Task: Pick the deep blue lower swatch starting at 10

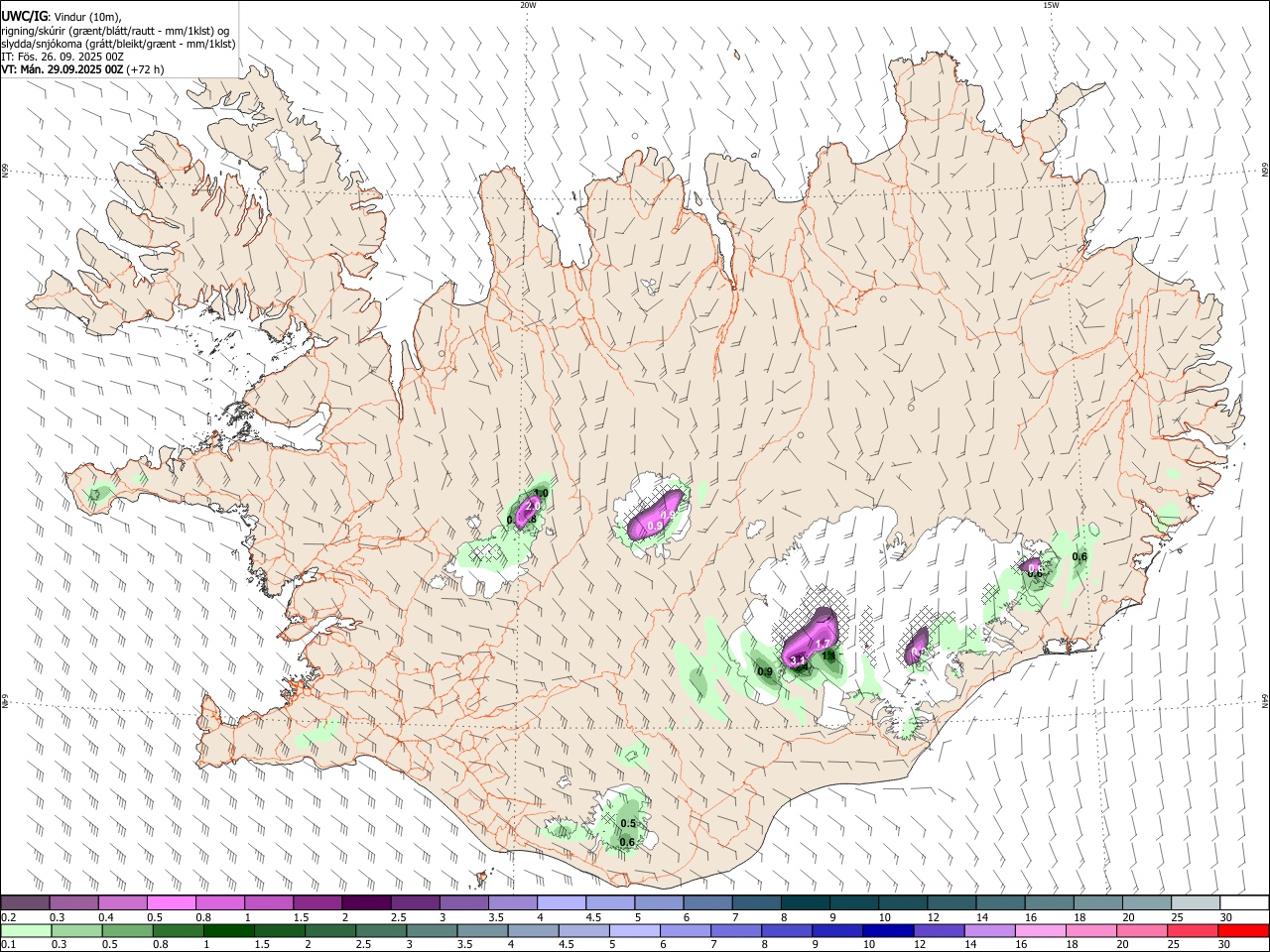Action: [887, 930]
